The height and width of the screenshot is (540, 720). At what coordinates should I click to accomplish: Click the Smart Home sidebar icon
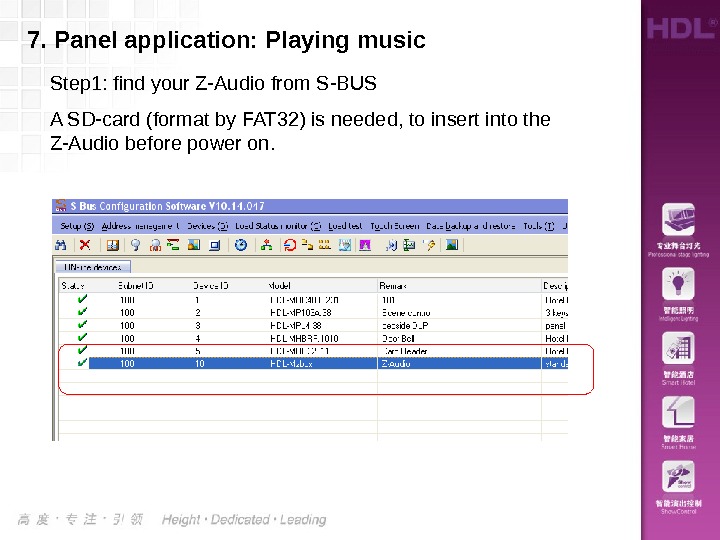point(678,412)
